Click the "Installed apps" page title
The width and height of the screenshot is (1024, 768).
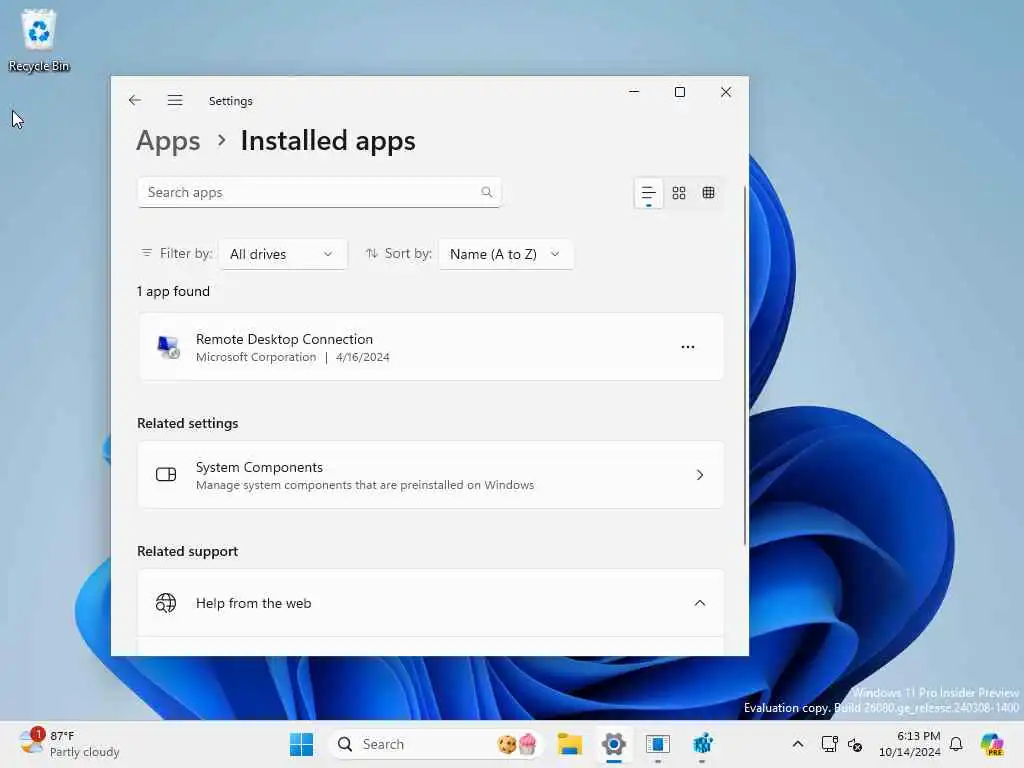(x=328, y=141)
